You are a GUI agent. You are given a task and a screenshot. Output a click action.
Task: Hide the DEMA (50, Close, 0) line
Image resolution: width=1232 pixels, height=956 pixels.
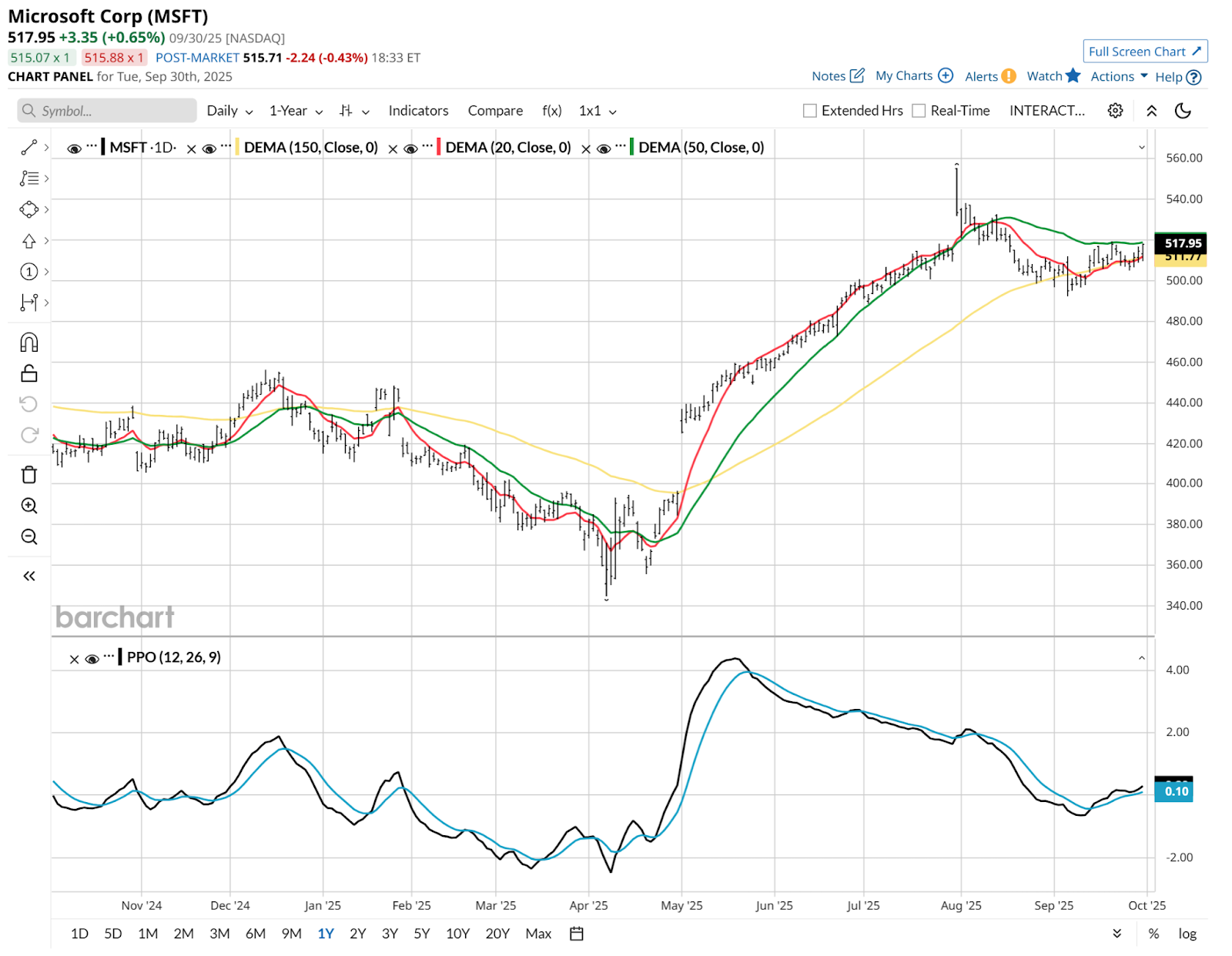click(604, 149)
